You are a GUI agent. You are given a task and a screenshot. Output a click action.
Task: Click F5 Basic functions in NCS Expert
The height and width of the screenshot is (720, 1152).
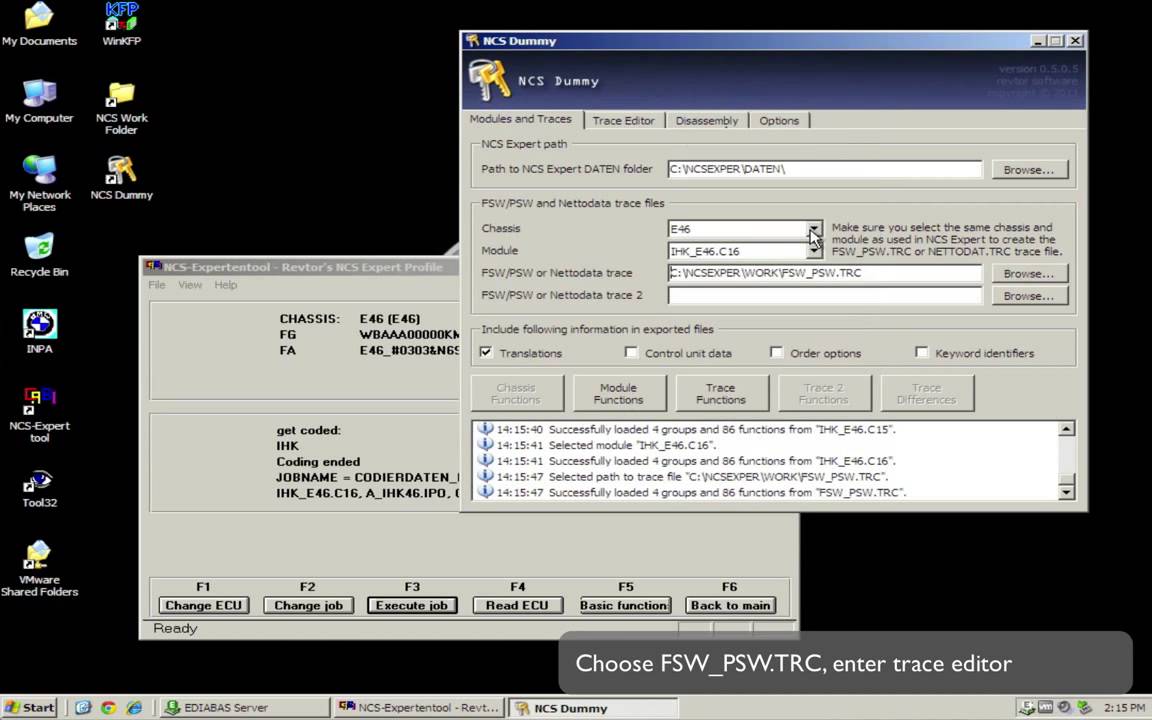point(625,605)
